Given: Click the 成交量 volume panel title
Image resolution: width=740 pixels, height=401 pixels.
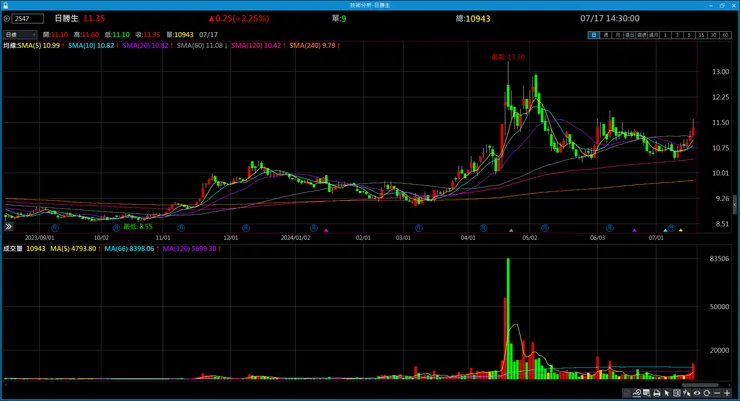Looking at the screenshot, I should pos(13,249).
